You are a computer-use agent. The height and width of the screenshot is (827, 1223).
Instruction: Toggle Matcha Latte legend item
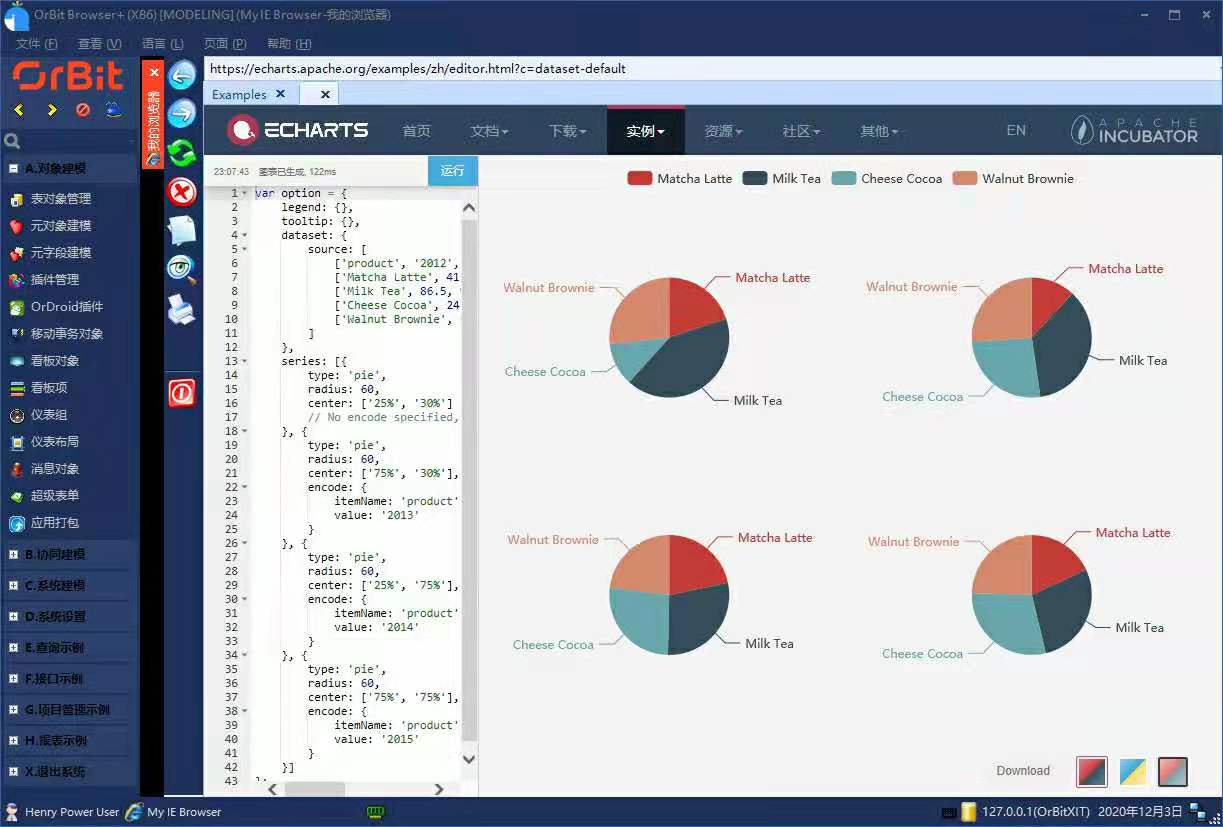click(680, 179)
